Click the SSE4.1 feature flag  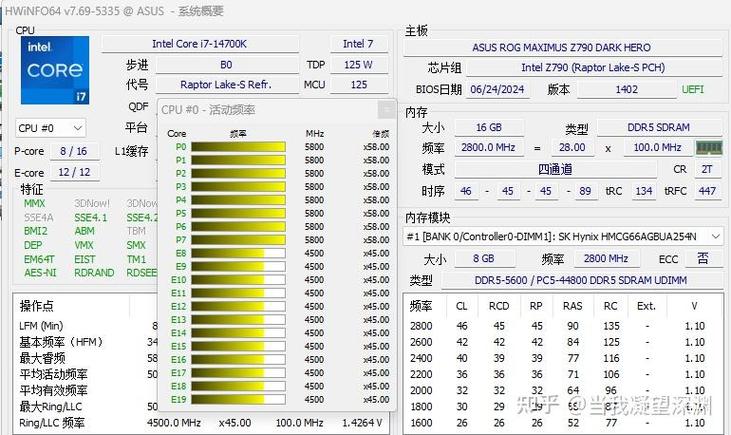point(91,217)
